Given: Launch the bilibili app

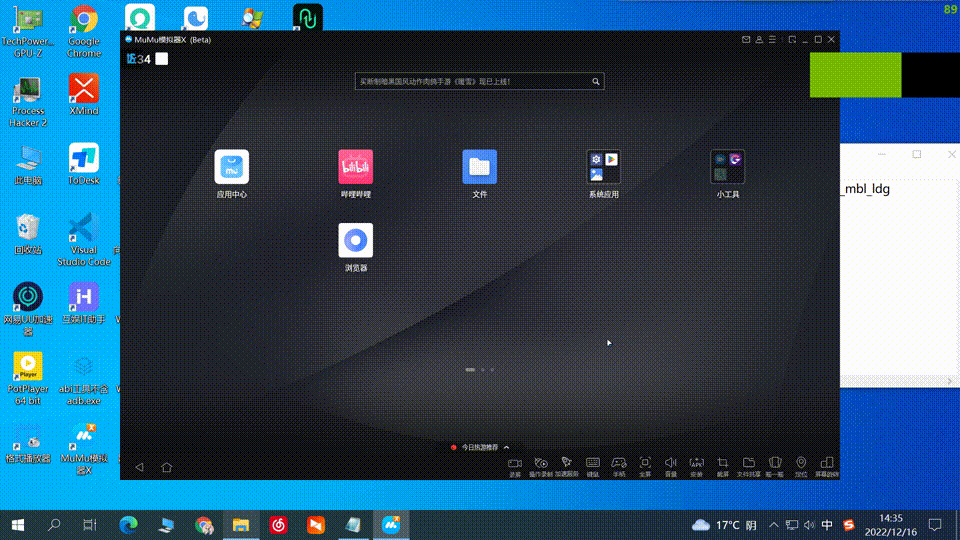Looking at the screenshot, I should point(356,167).
